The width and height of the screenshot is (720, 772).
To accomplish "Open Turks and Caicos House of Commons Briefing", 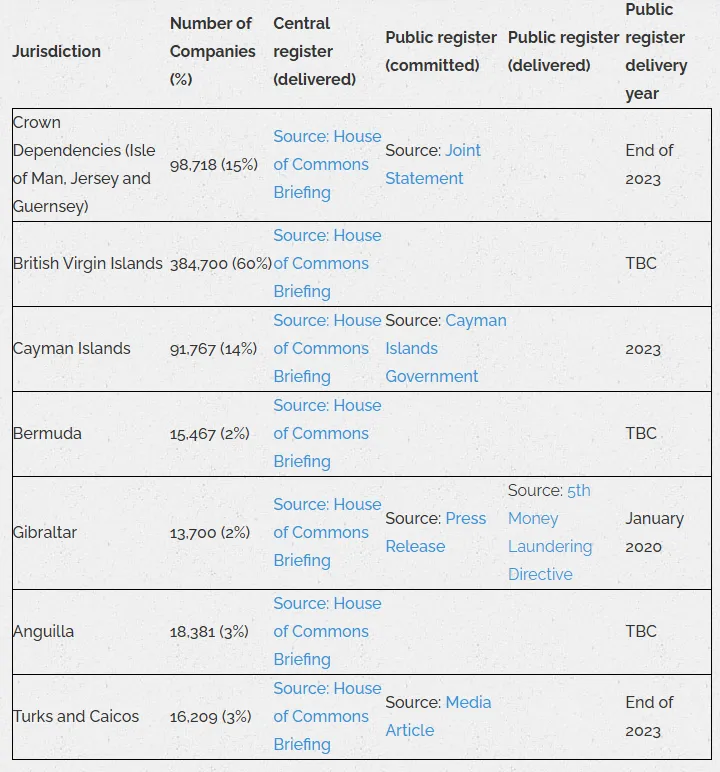I will [x=327, y=717].
